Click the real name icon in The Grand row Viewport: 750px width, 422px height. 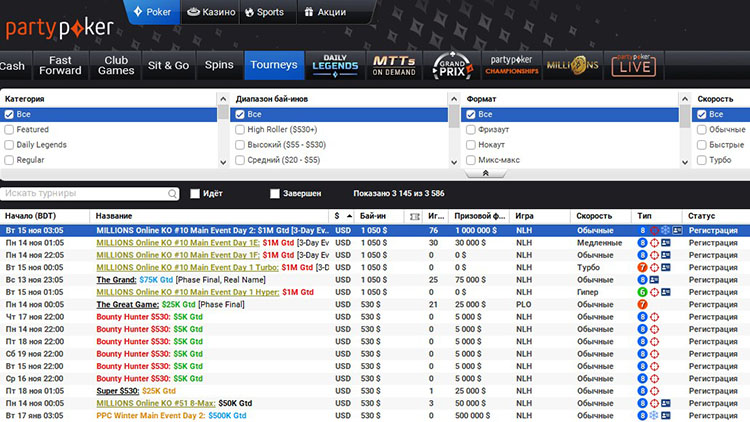(x=654, y=280)
